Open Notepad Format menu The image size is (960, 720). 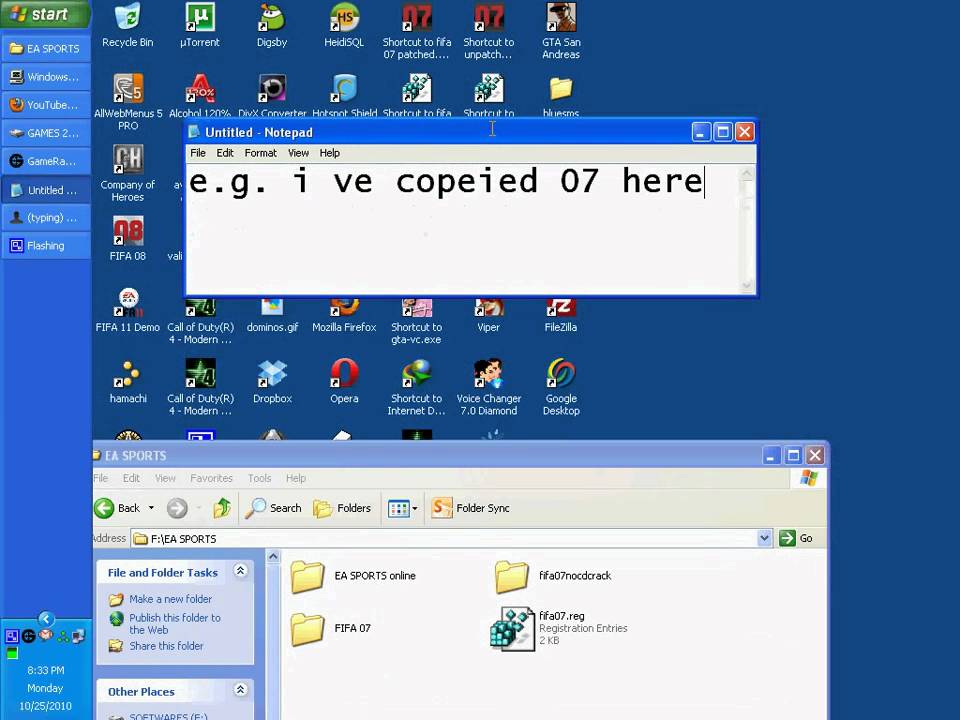[260, 153]
